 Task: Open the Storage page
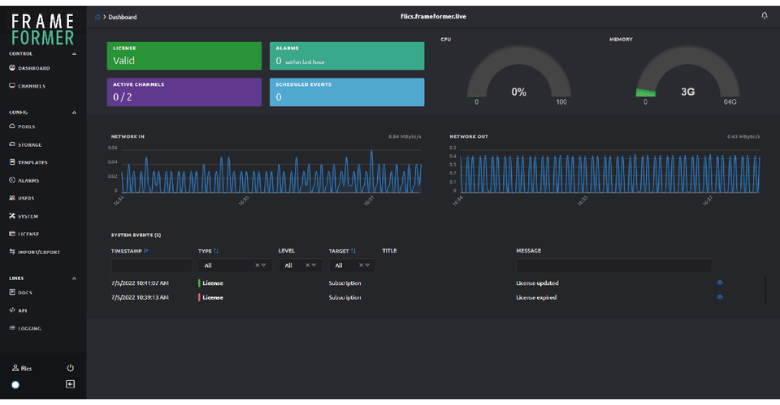[29, 144]
